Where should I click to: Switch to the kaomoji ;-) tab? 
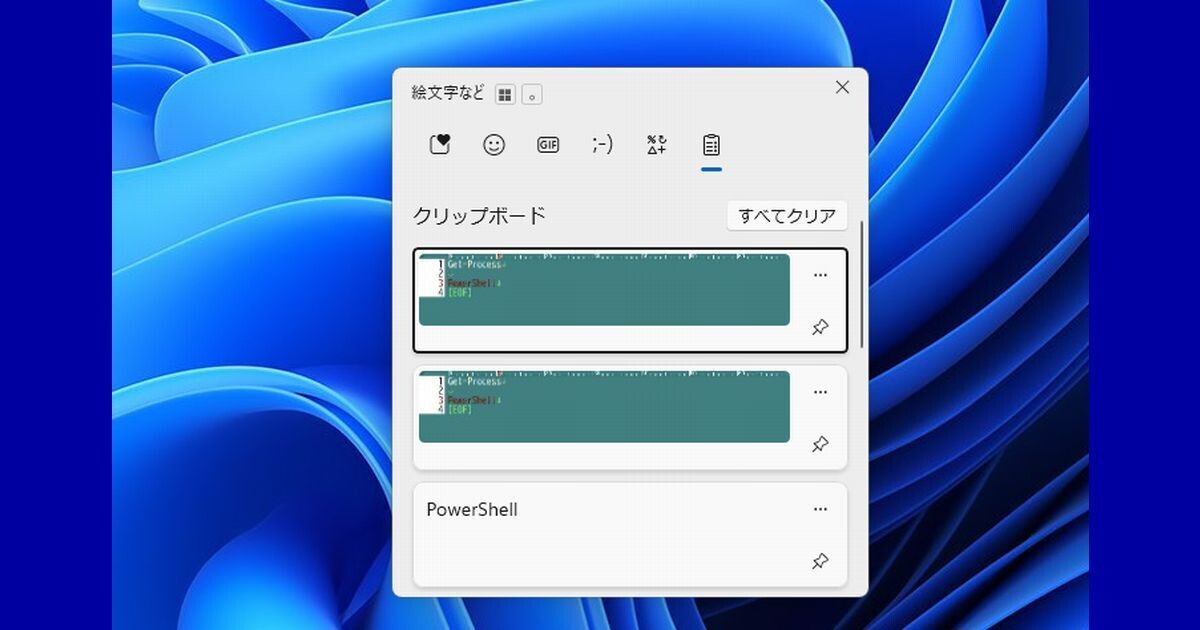[602, 145]
